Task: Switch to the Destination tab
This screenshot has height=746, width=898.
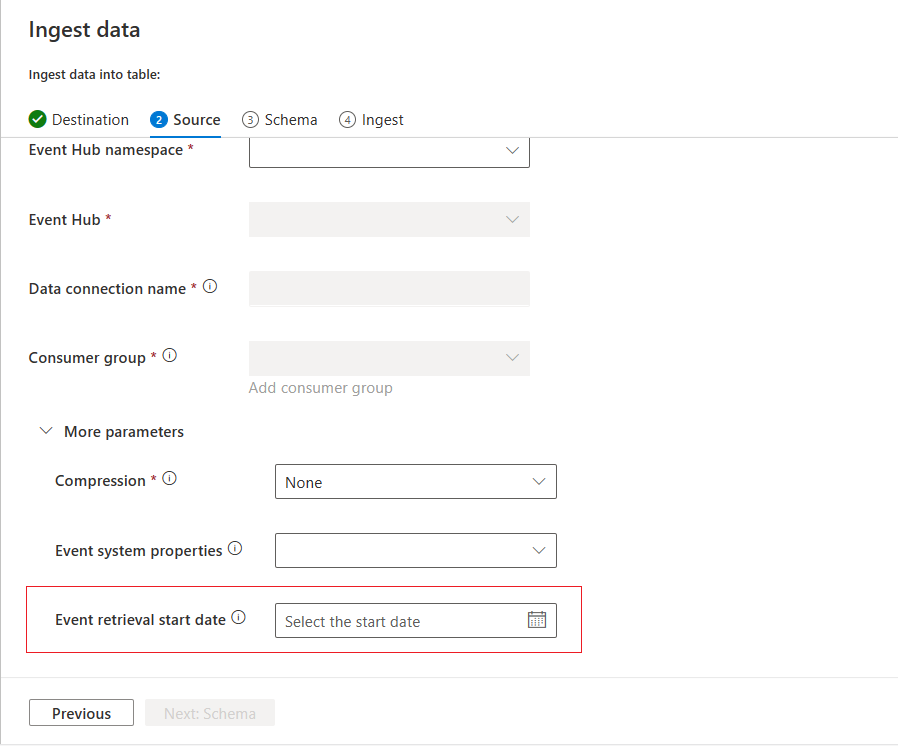Action: click(x=90, y=120)
